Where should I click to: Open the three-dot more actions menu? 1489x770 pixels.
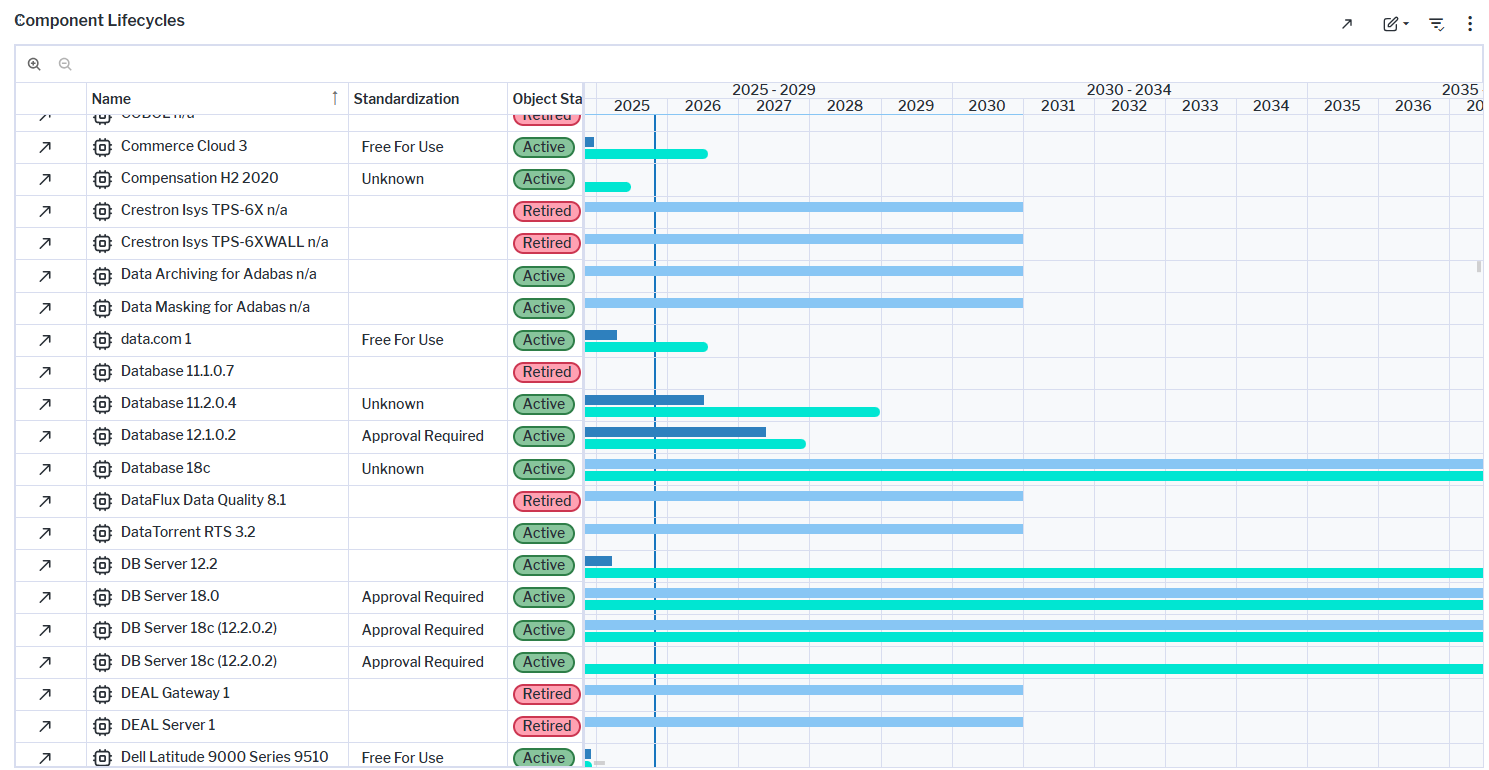[x=1470, y=23]
